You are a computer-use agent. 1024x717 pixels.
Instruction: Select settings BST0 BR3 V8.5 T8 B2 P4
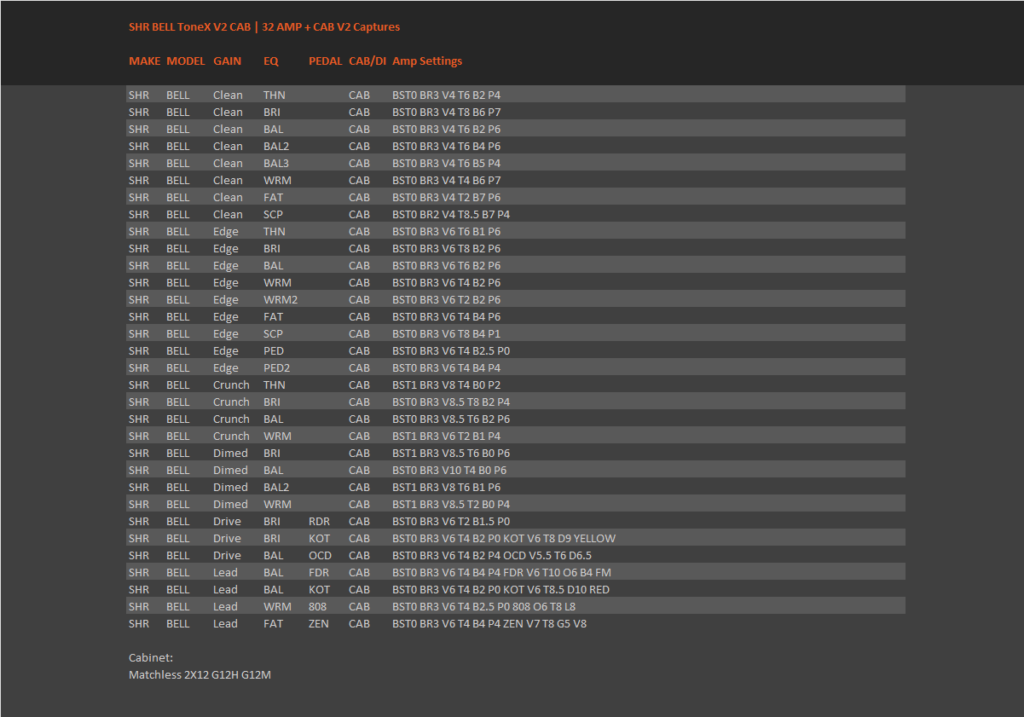coord(451,402)
